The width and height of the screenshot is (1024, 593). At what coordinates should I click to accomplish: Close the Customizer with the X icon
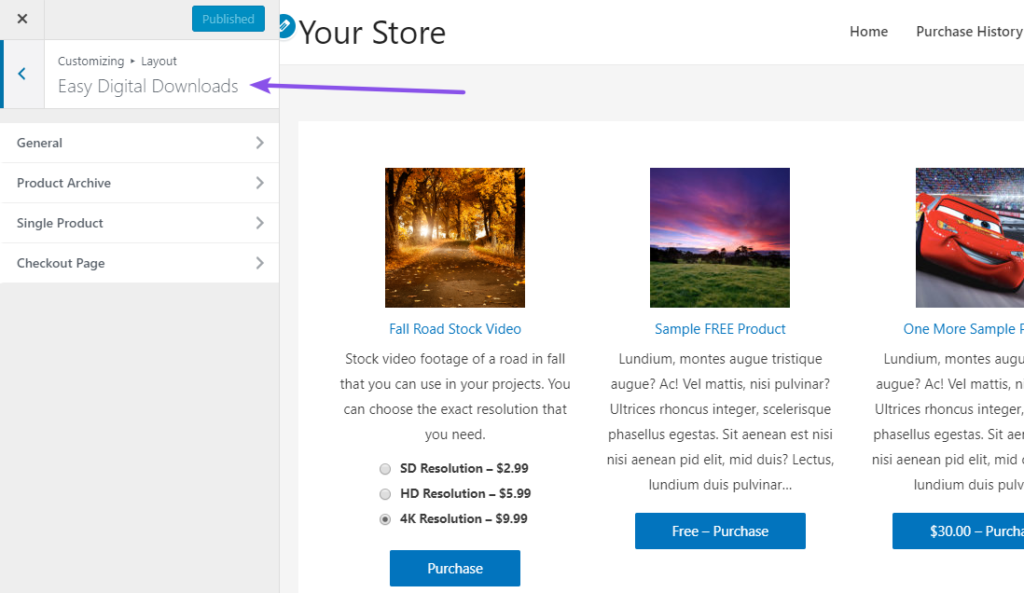[22, 19]
